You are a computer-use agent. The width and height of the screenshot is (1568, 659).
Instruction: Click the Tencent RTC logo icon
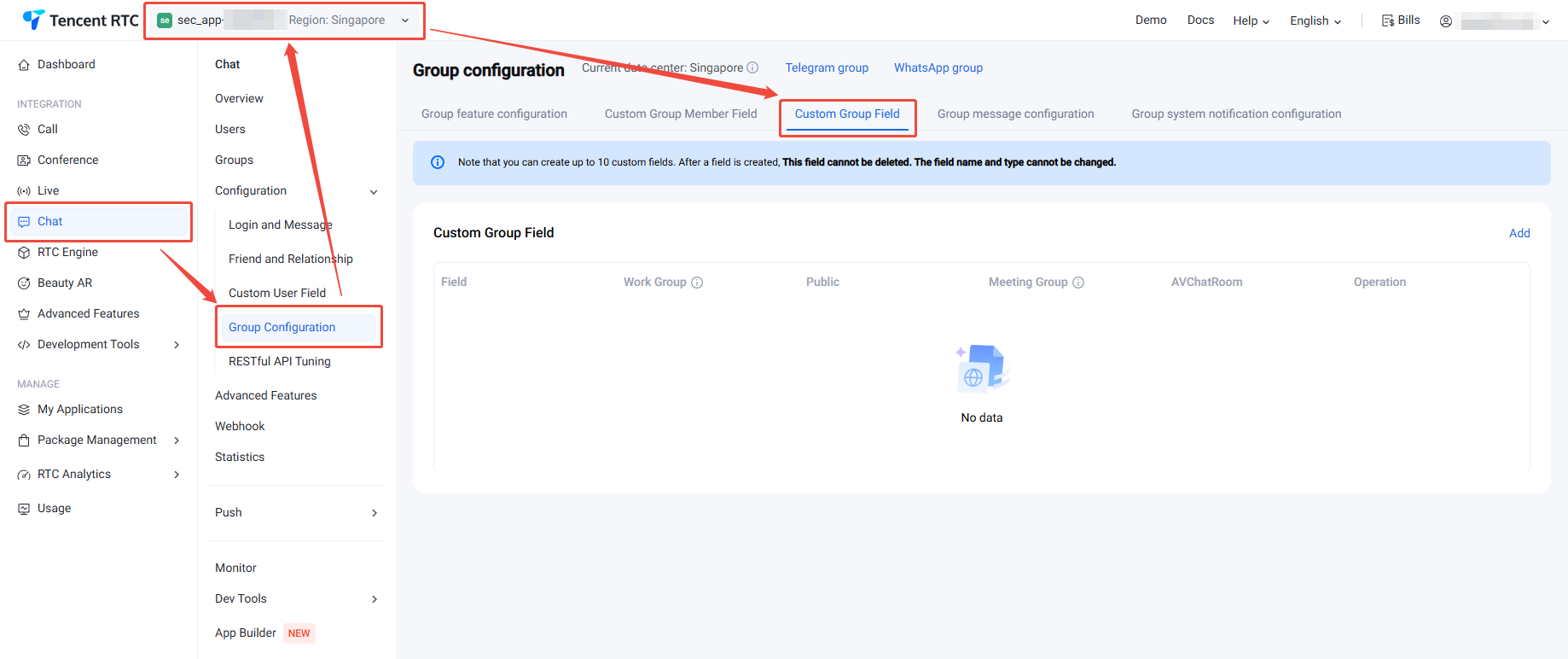click(33, 20)
